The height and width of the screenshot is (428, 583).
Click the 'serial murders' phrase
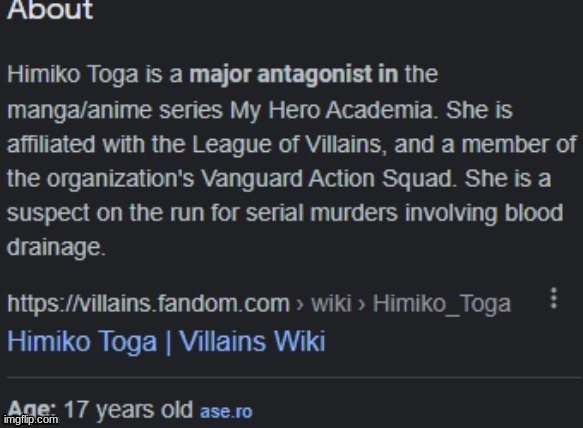click(322, 213)
